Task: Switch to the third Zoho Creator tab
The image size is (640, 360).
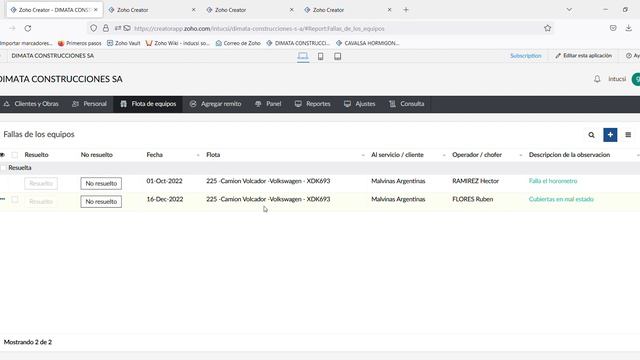Action: [250, 9]
